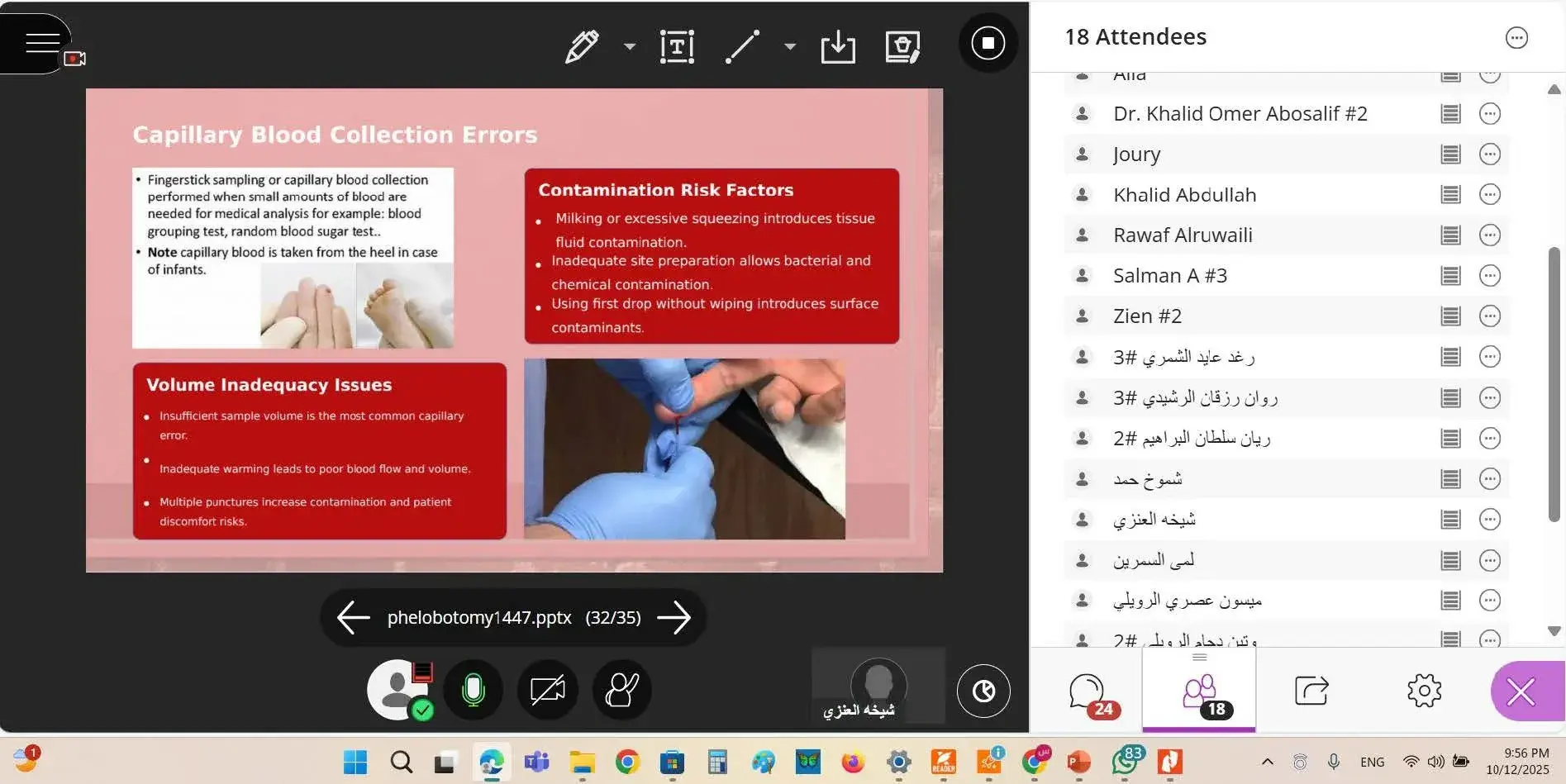Viewport: 1566px width, 784px height.
Task: Switch to the chat tab
Action: click(x=1088, y=692)
